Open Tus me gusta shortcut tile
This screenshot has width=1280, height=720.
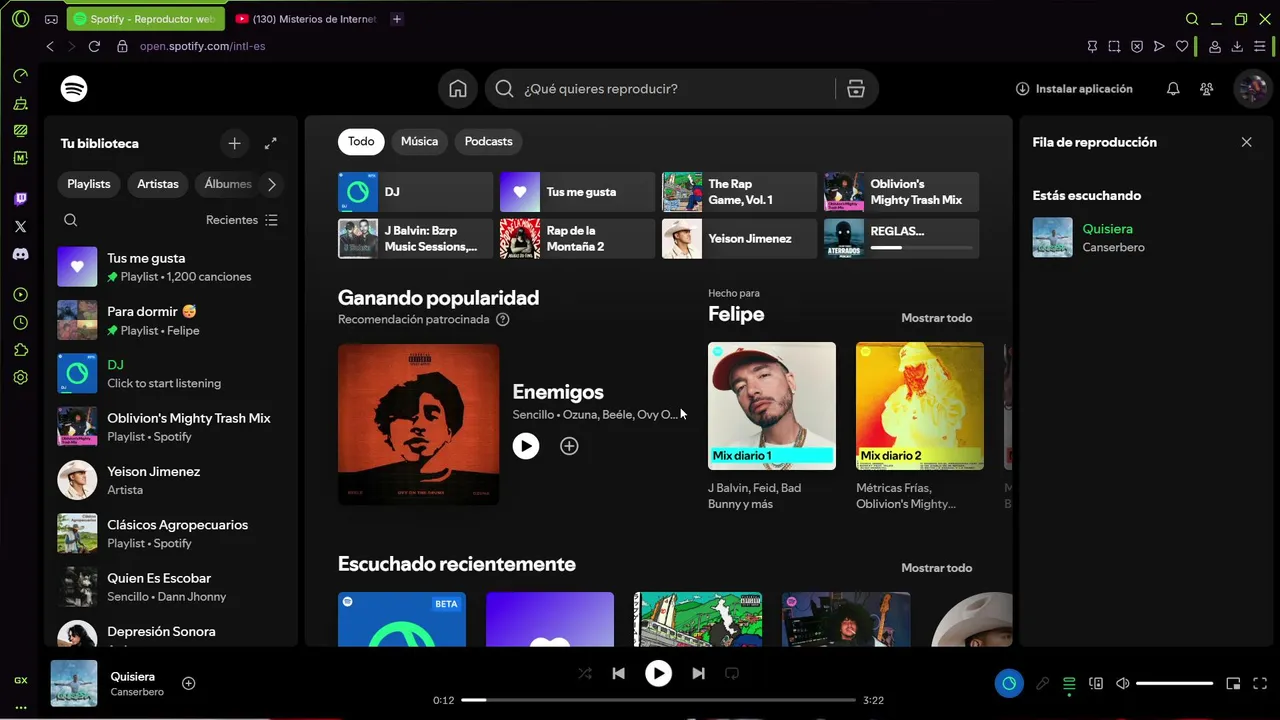tap(577, 192)
